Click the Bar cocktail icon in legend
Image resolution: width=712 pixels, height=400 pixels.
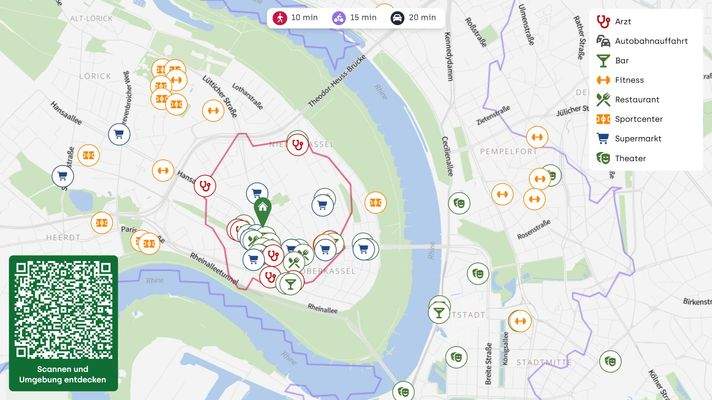[603, 60]
